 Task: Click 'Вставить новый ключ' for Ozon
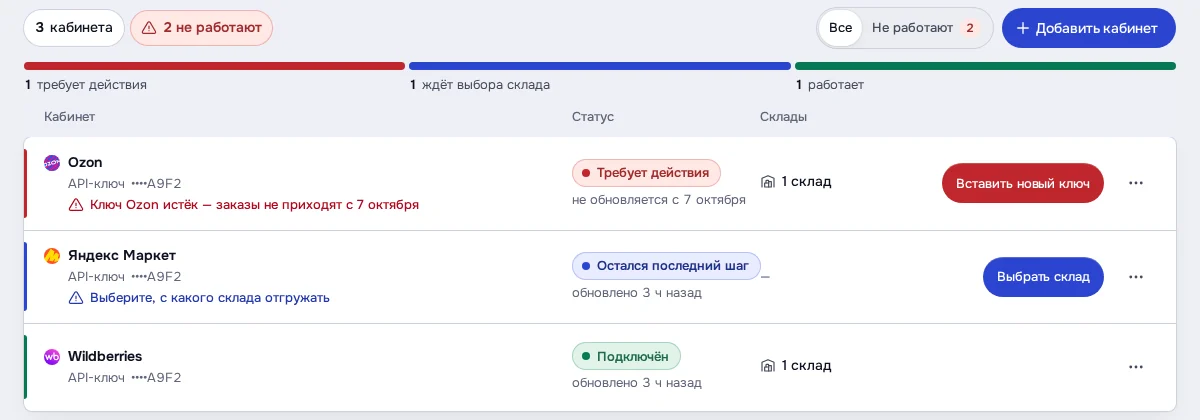[1023, 183]
